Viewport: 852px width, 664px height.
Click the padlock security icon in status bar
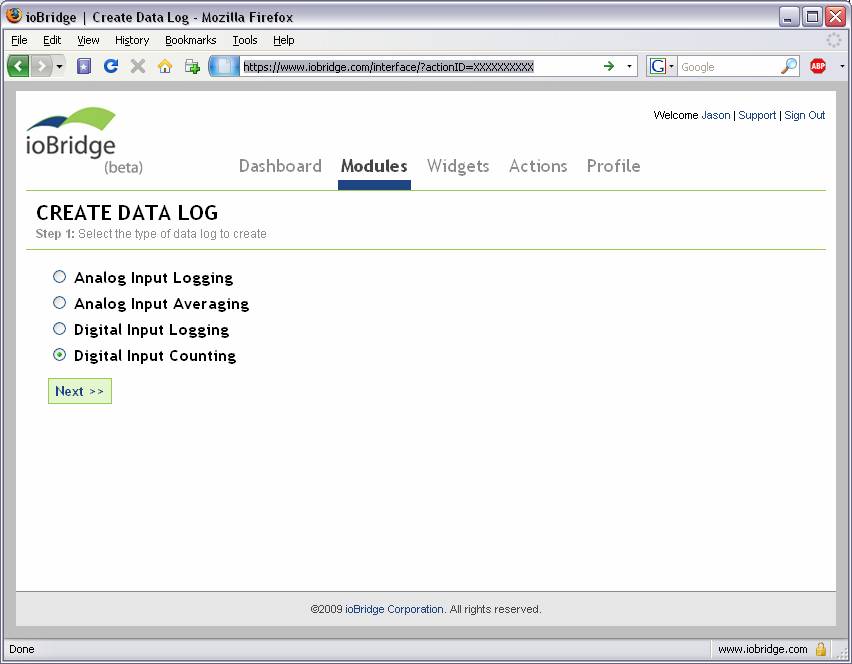coord(821,649)
